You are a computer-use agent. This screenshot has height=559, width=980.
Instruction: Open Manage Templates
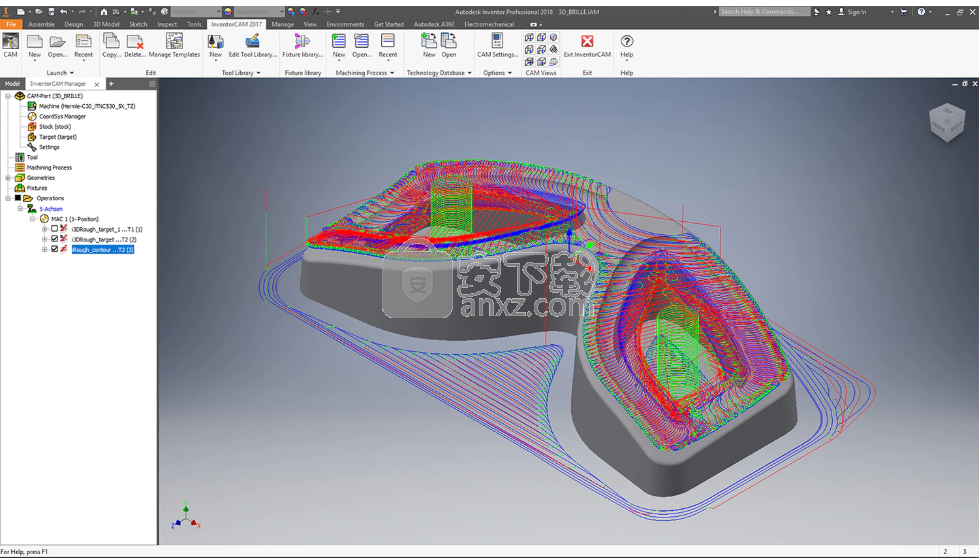point(174,46)
